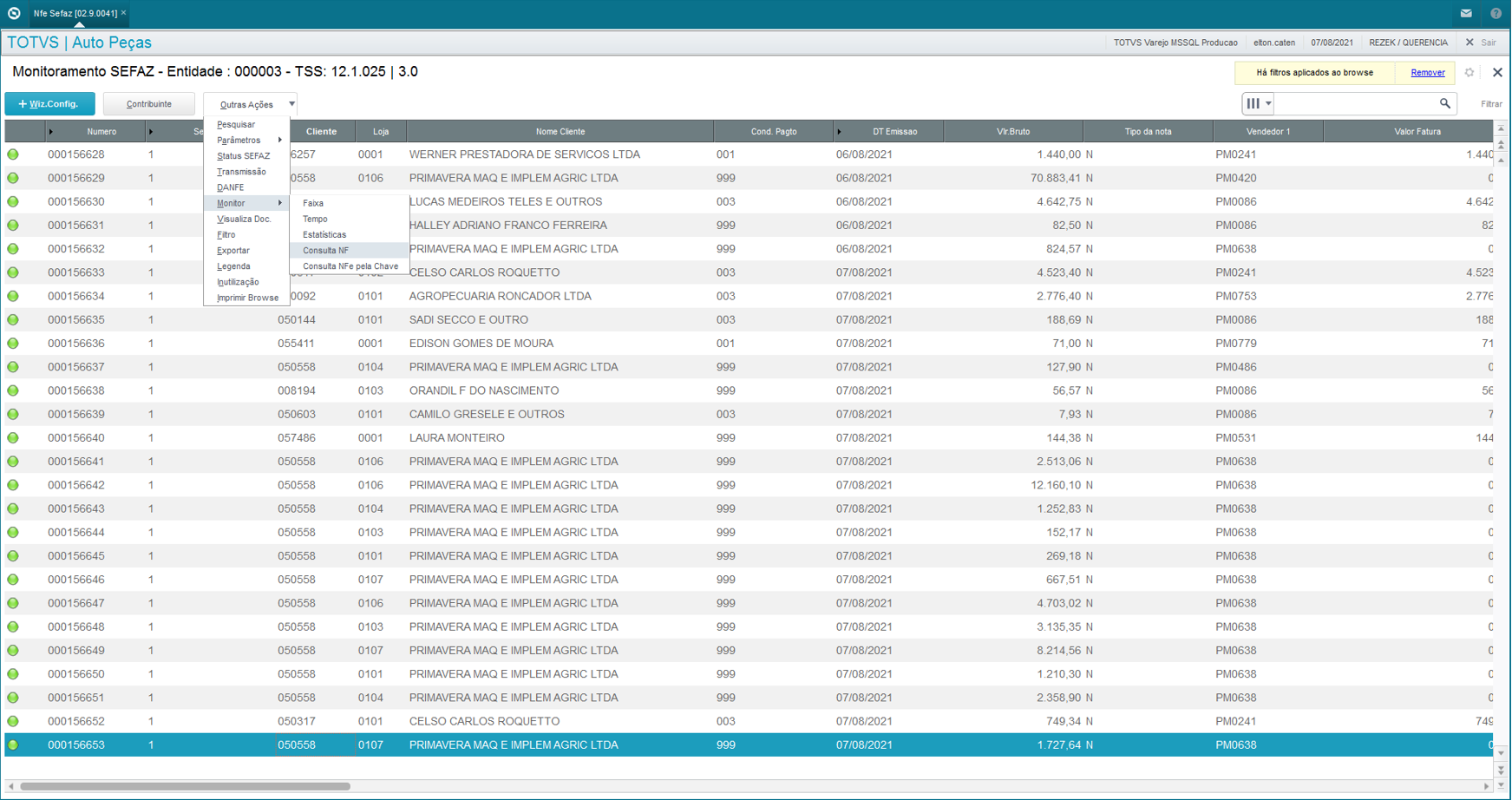Sort by the Nome Cliente column header
Screen dimensions: 1512x800
tap(560, 132)
